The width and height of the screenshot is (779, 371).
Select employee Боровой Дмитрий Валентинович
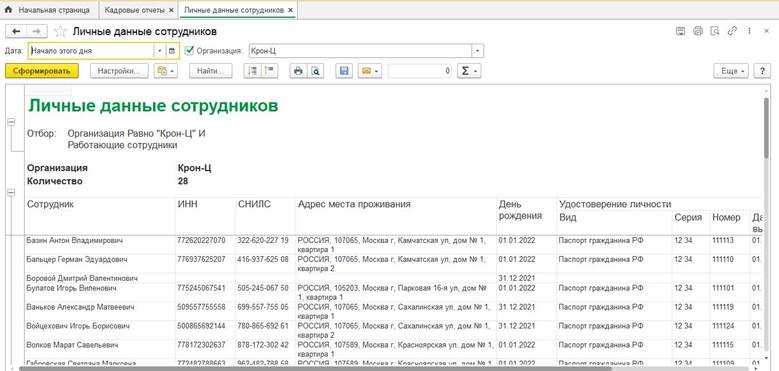[81, 278]
